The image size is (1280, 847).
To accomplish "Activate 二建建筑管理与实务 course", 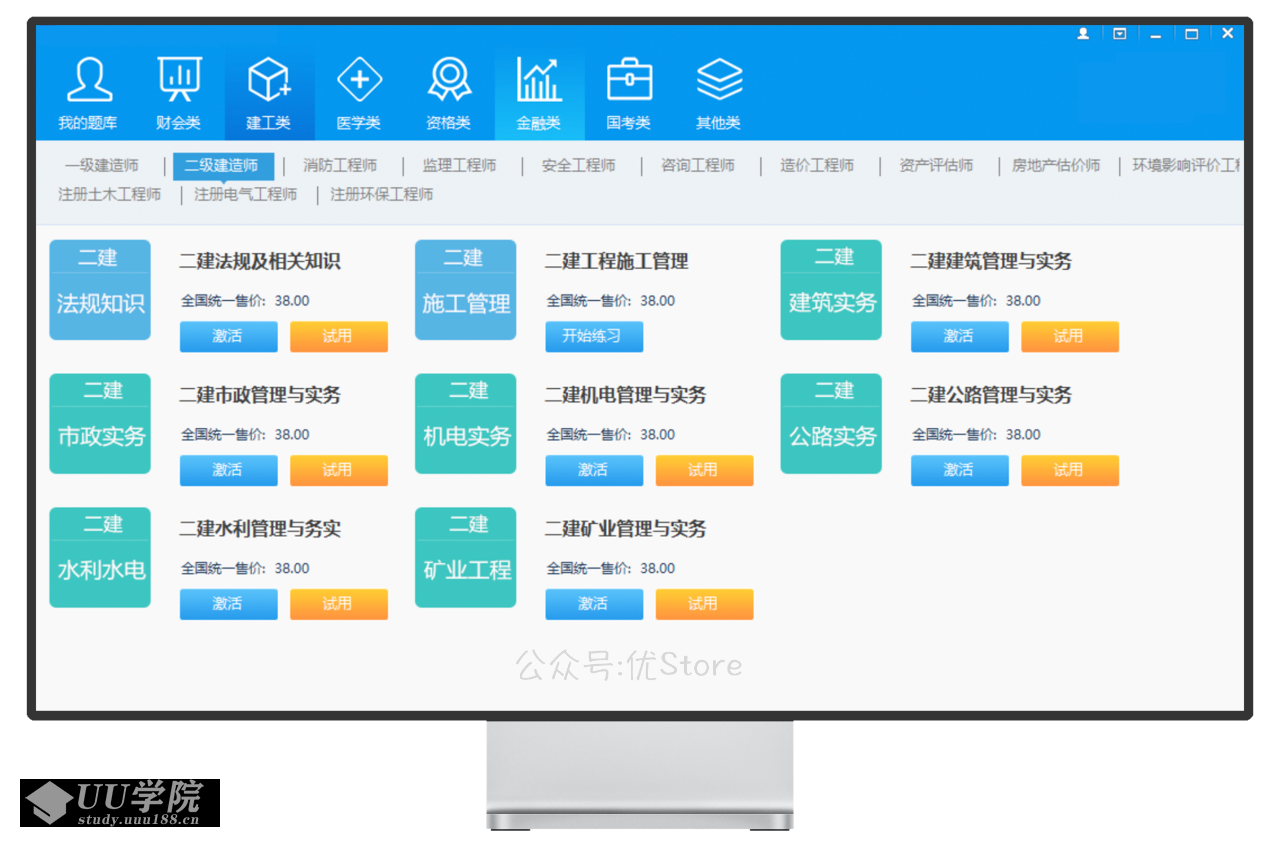I will [x=959, y=337].
